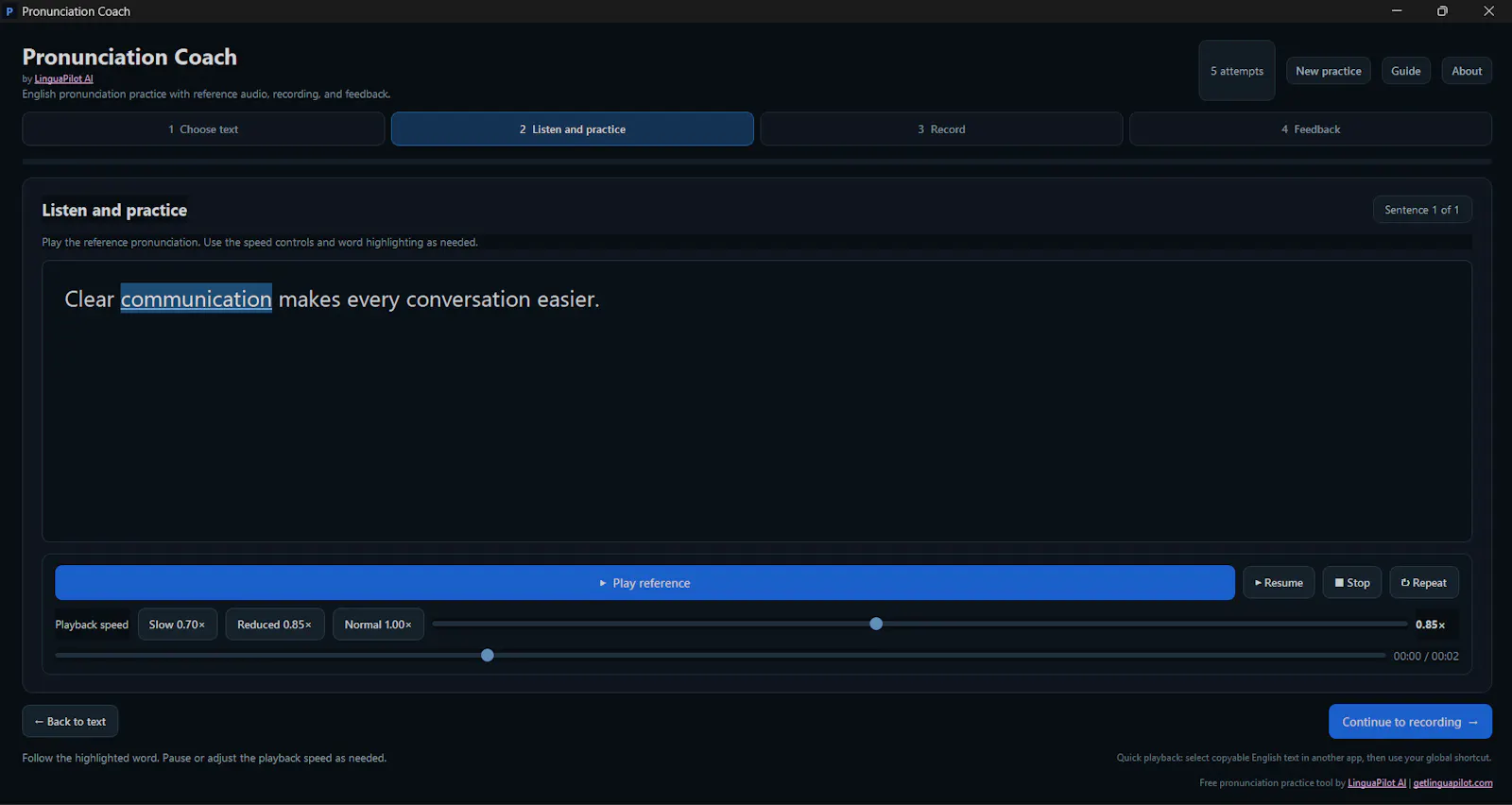Open the LinguaPilot AI footer link

(1377, 783)
